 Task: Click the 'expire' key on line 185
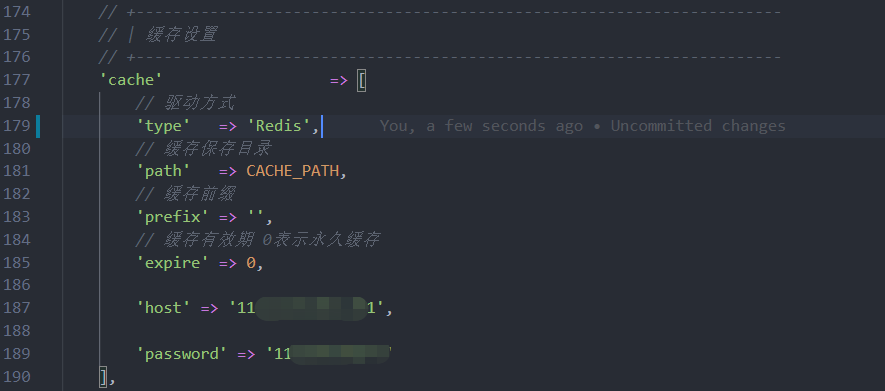[x=169, y=263]
